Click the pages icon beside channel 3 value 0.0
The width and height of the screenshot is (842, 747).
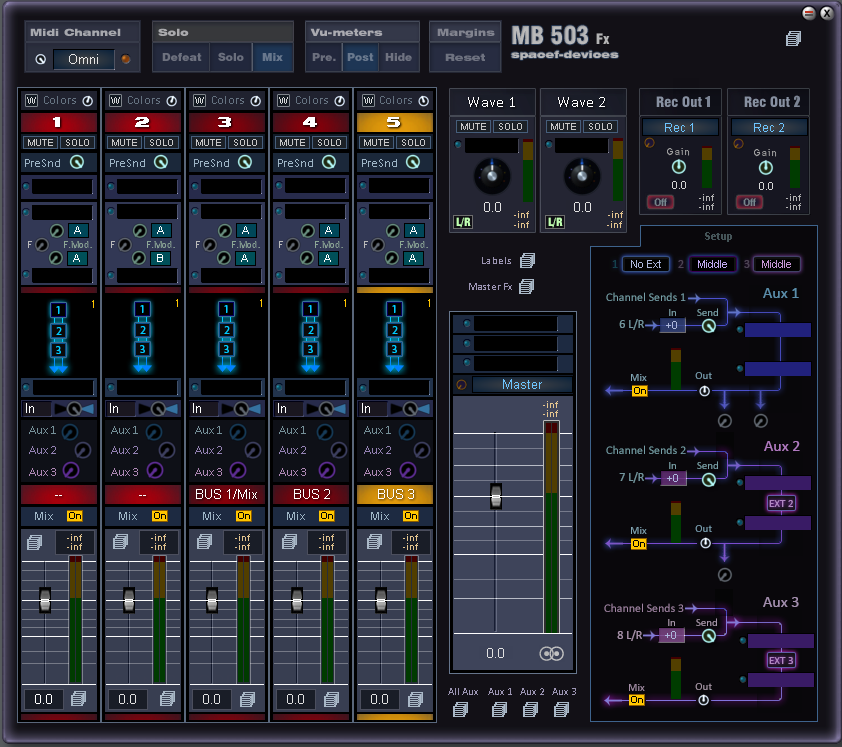[x=248, y=699]
